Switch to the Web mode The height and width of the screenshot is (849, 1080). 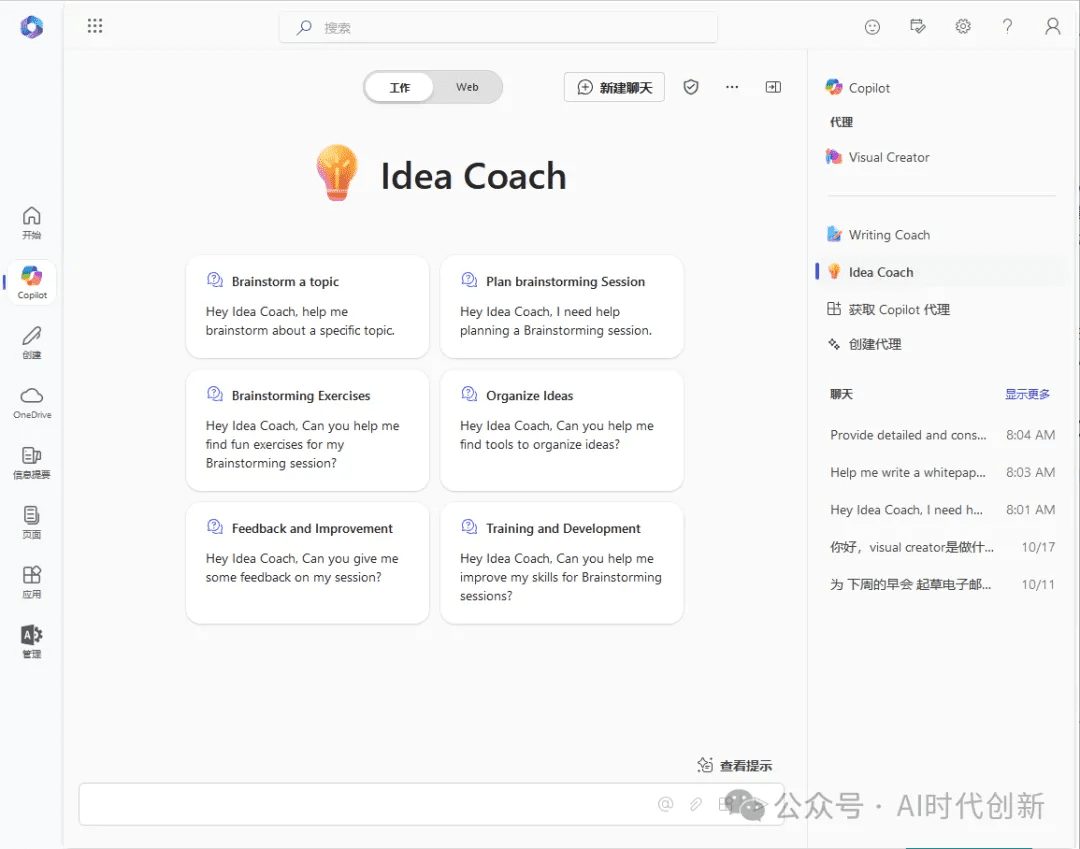click(x=467, y=87)
